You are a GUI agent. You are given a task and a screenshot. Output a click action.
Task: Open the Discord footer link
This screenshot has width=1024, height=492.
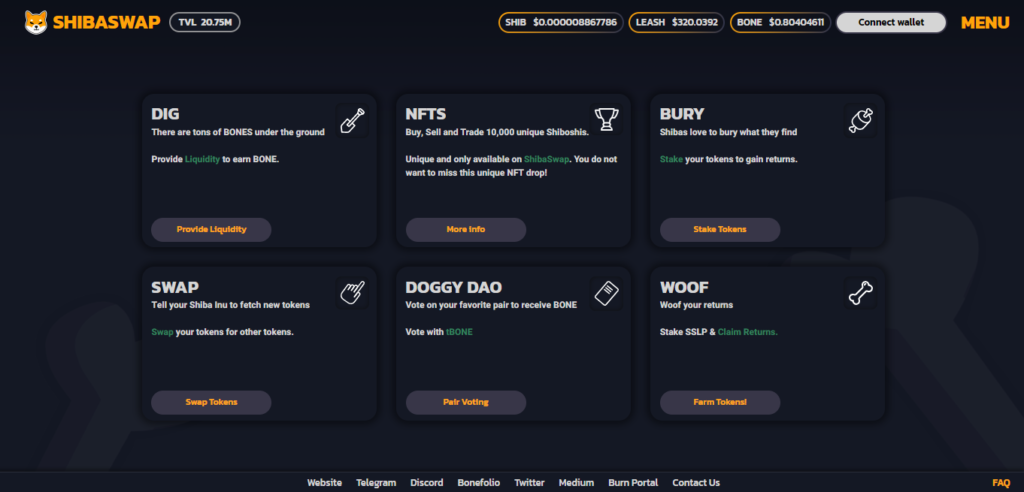(426, 483)
